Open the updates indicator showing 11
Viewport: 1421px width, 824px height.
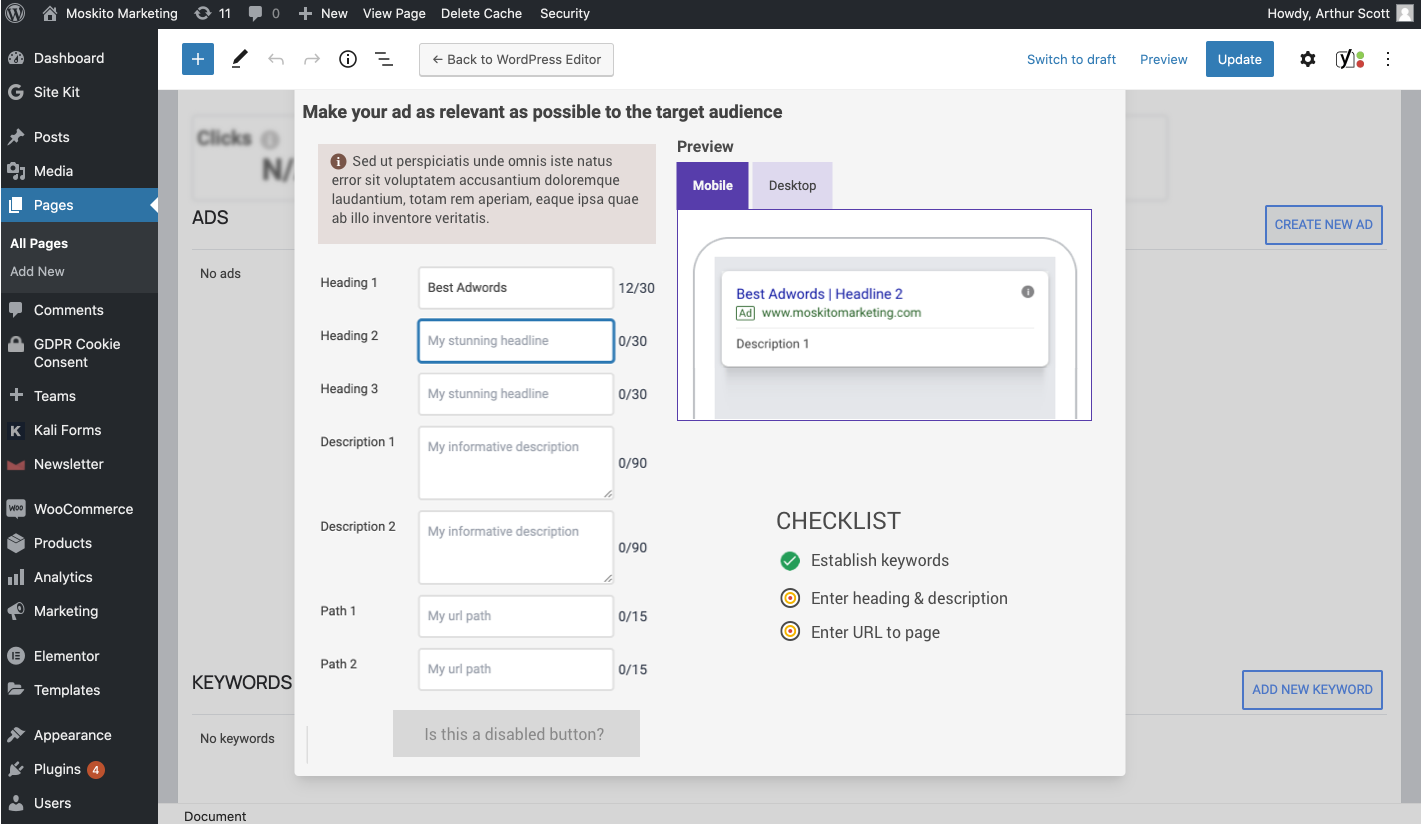tap(212, 14)
